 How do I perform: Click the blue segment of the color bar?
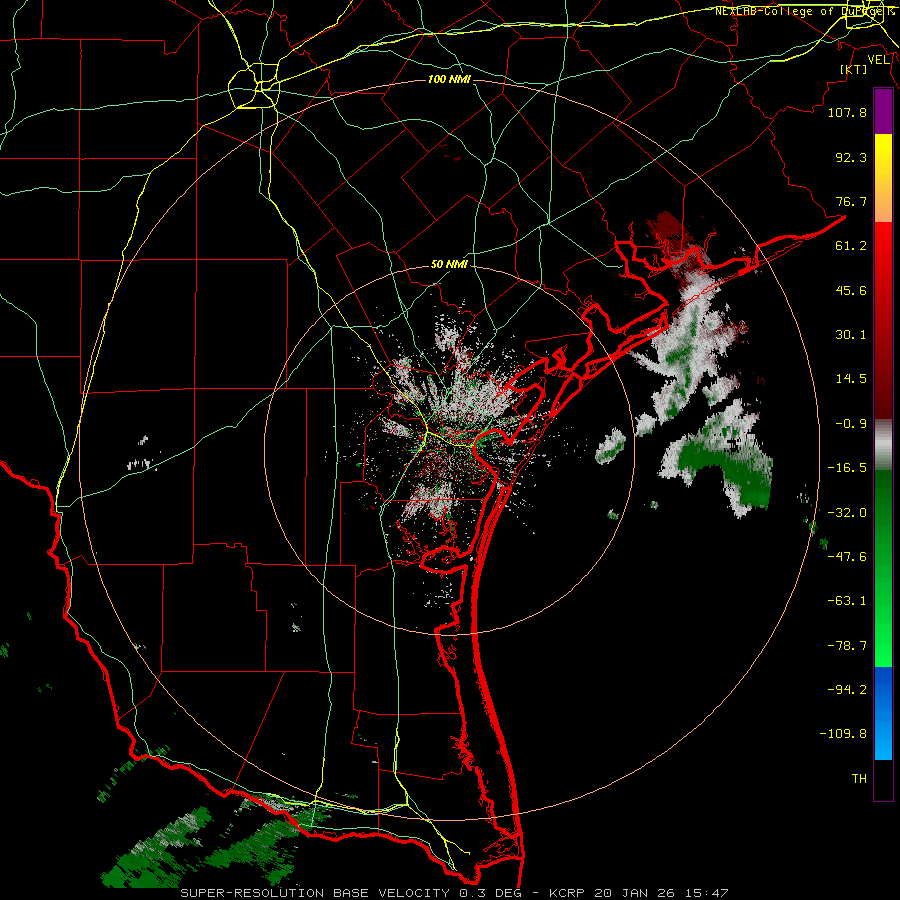[x=883, y=713]
